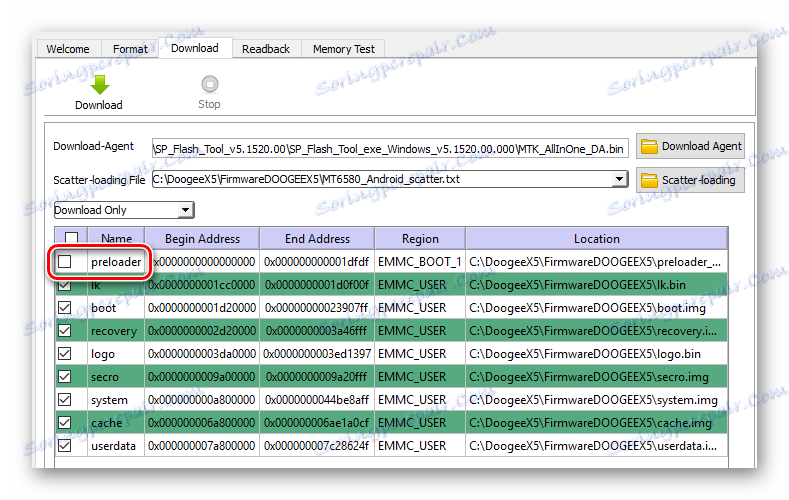Click end address 0x00000000001dfdf
Viewport: 789px width, 500px height.
pos(317,262)
